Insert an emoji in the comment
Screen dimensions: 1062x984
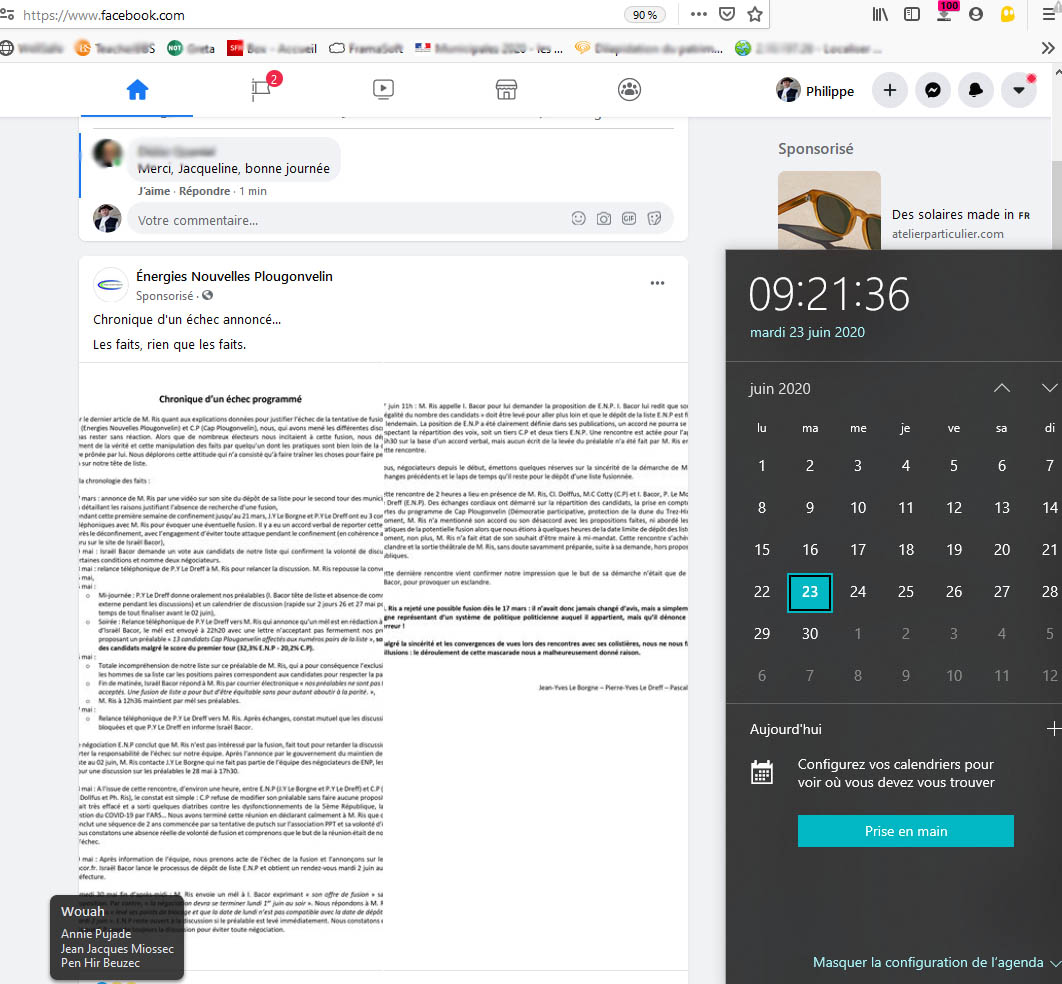[578, 219]
